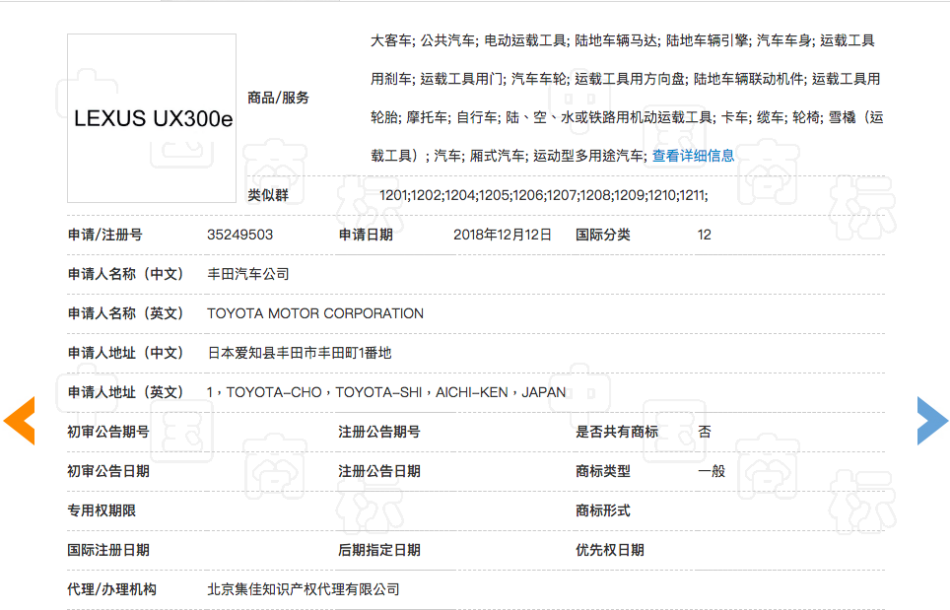This screenshot has width=950, height=610.
Task: Click the 申请人地址（中文） label
Action: pos(125,353)
